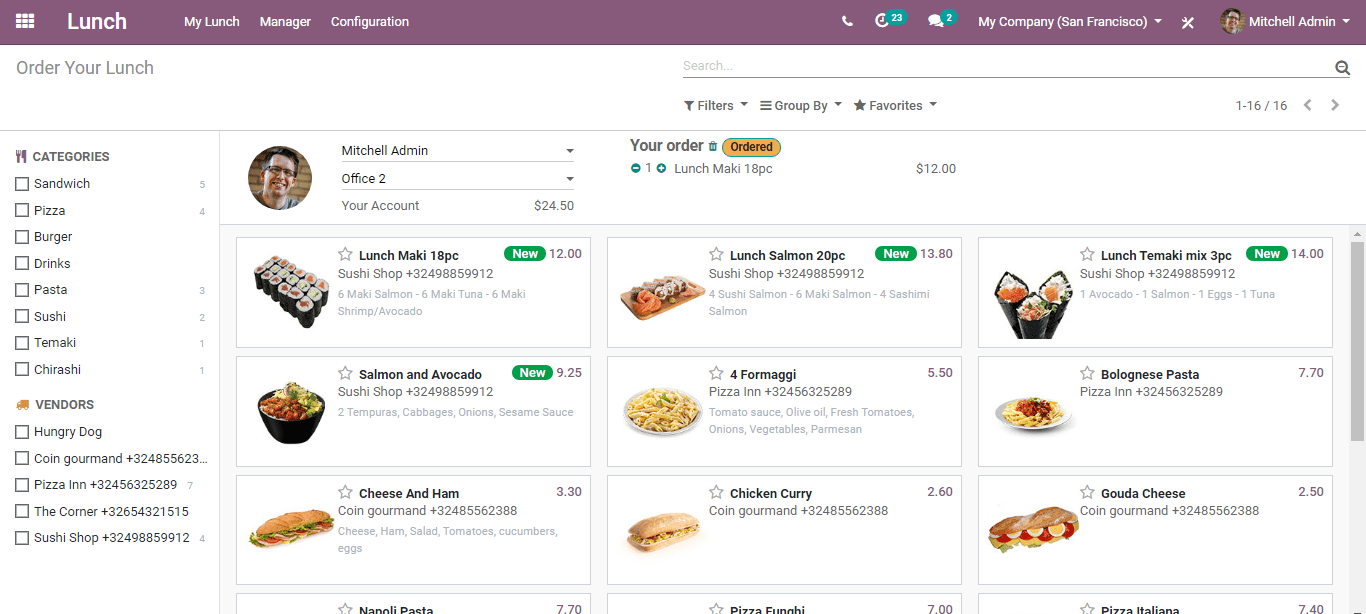Toggle the Sushi category checkbox
The image size is (1366, 614).
(22, 317)
